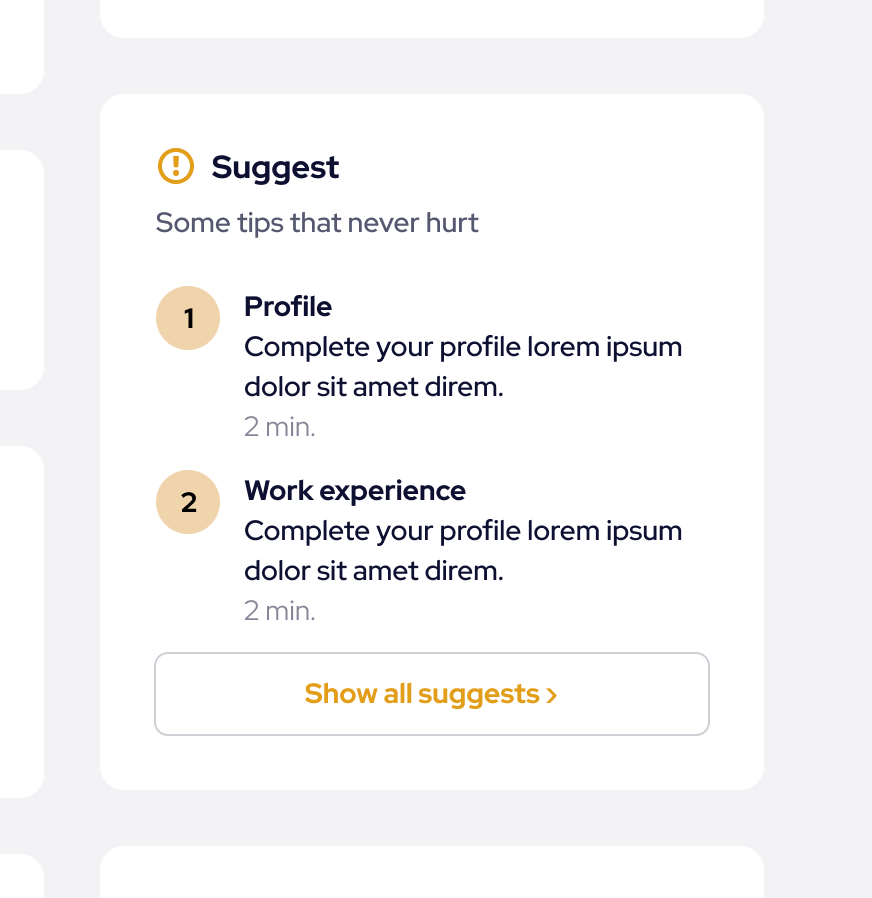Open the Profile suggestion title
The image size is (872, 898).
tap(288, 306)
